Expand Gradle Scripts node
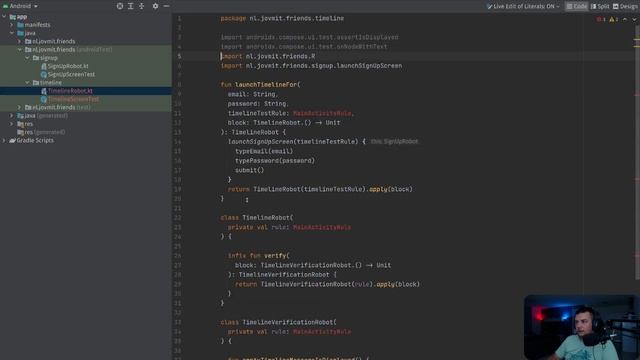 pyautogui.click(x=4, y=140)
